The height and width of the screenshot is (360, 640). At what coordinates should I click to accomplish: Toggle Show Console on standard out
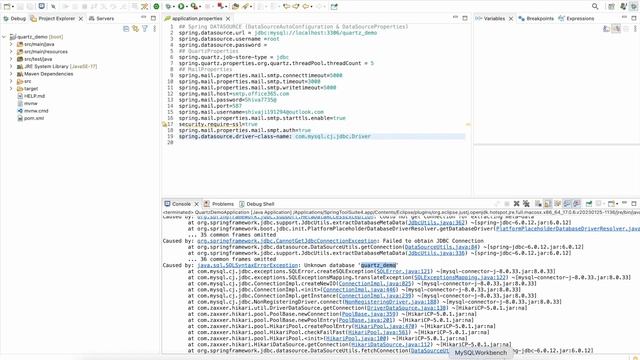click(567, 204)
